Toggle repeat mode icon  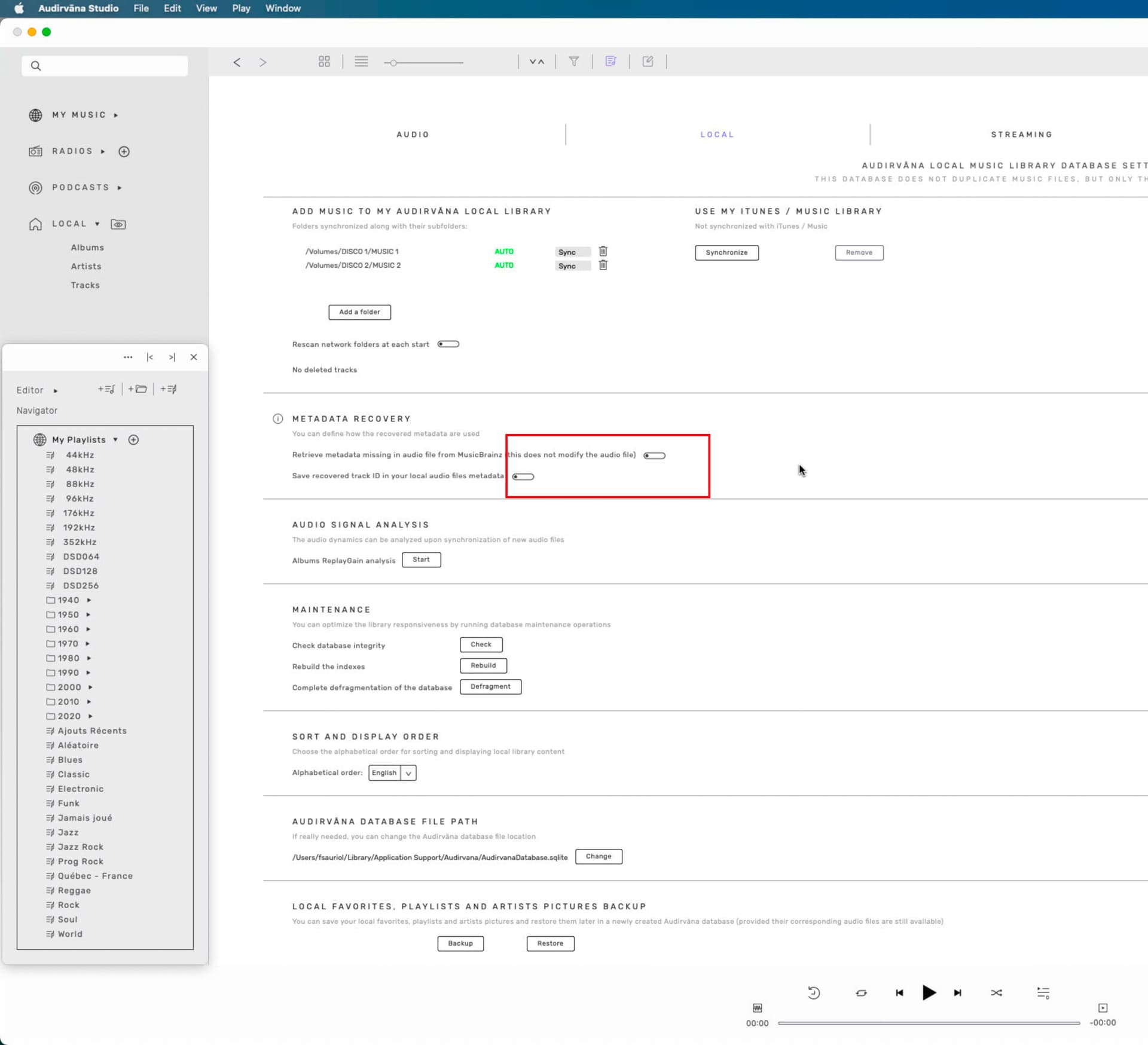point(861,993)
